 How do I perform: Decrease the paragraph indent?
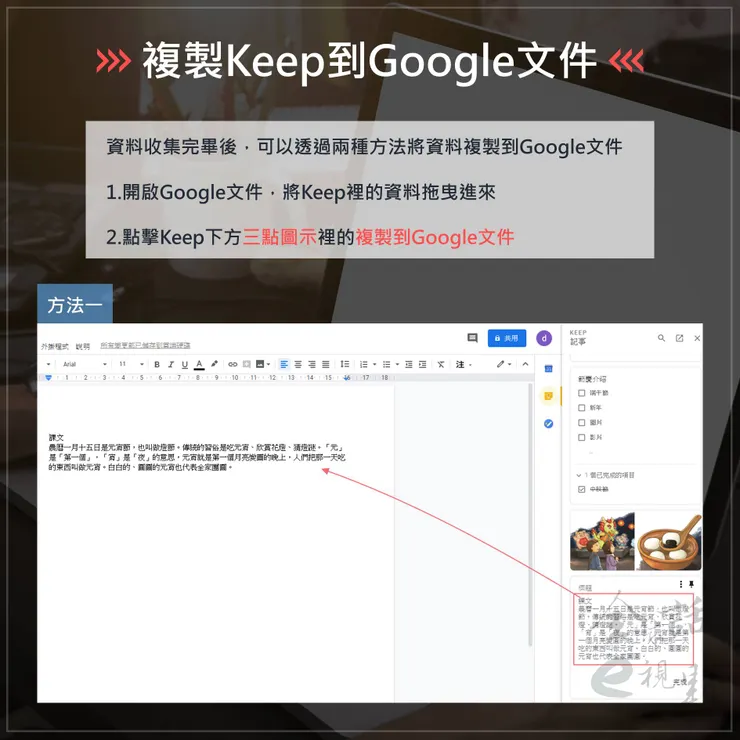click(x=409, y=364)
